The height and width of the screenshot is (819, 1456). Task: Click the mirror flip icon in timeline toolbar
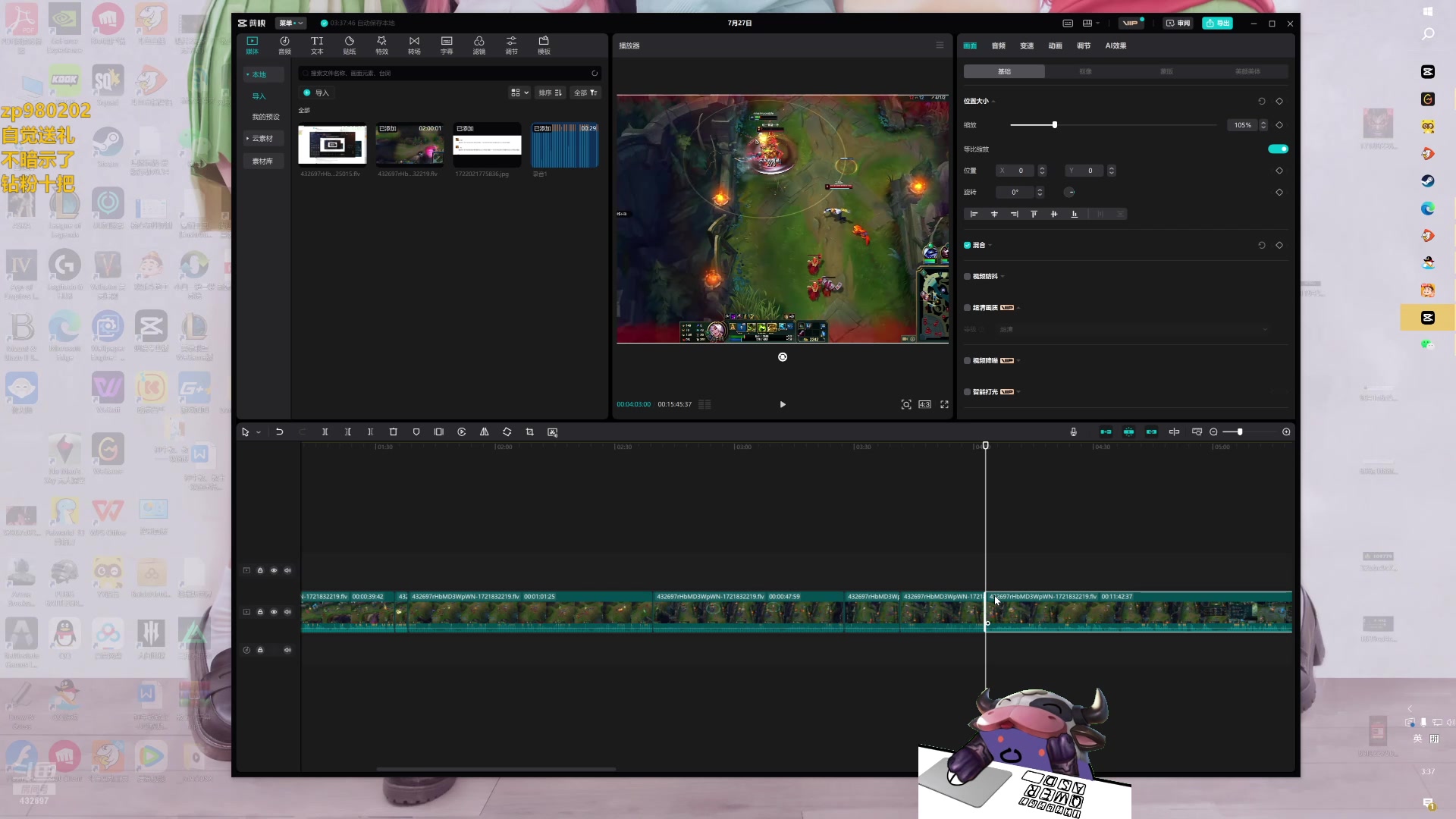click(484, 432)
